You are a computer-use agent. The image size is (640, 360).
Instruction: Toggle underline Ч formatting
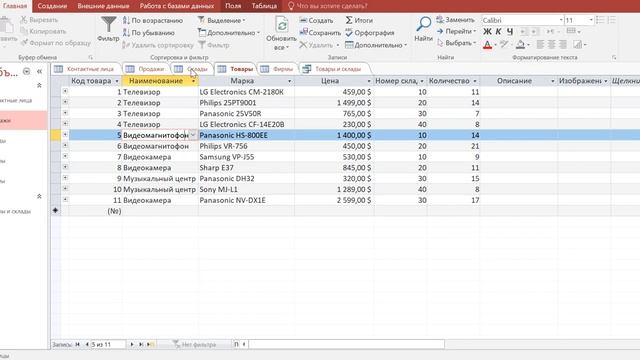pos(510,31)
